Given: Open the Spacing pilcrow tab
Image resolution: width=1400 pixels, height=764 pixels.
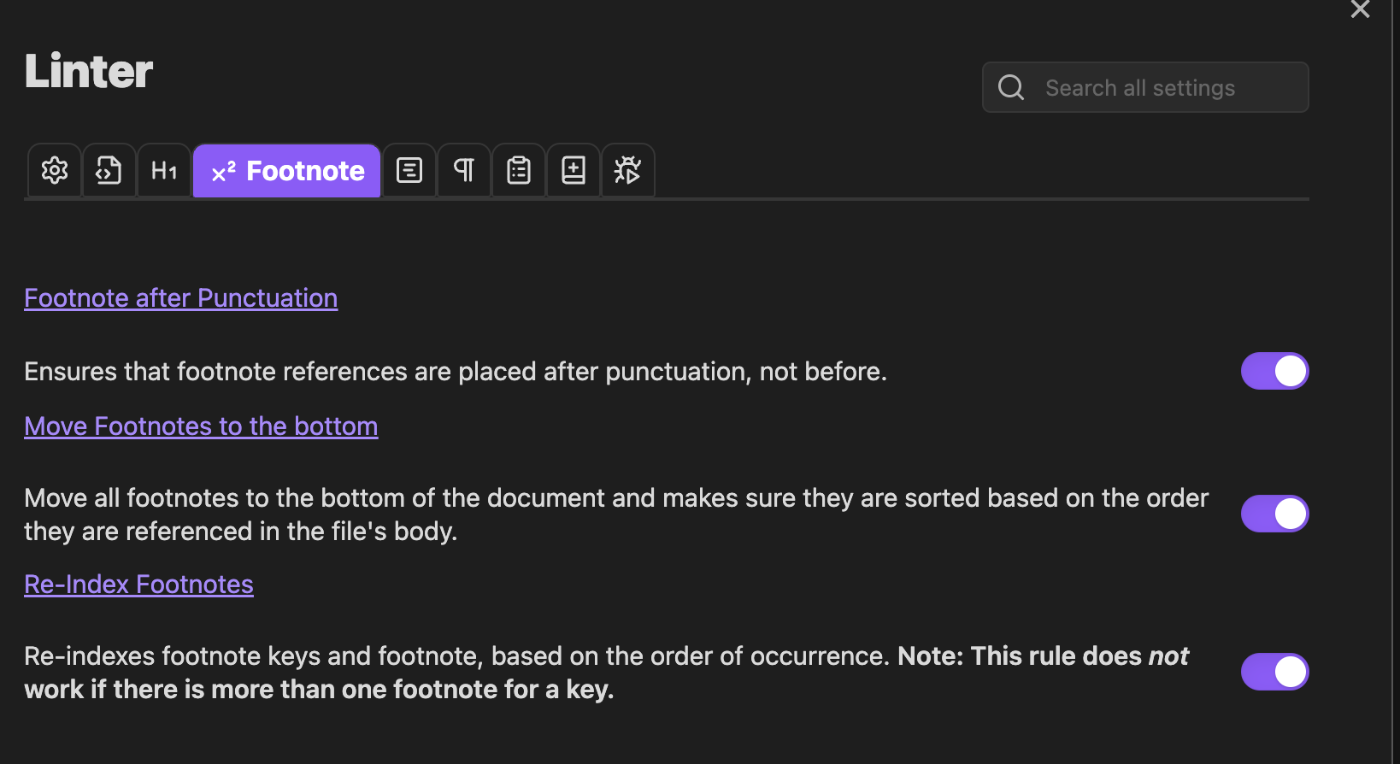Looking at the screenshot, I should click(464, 171).
